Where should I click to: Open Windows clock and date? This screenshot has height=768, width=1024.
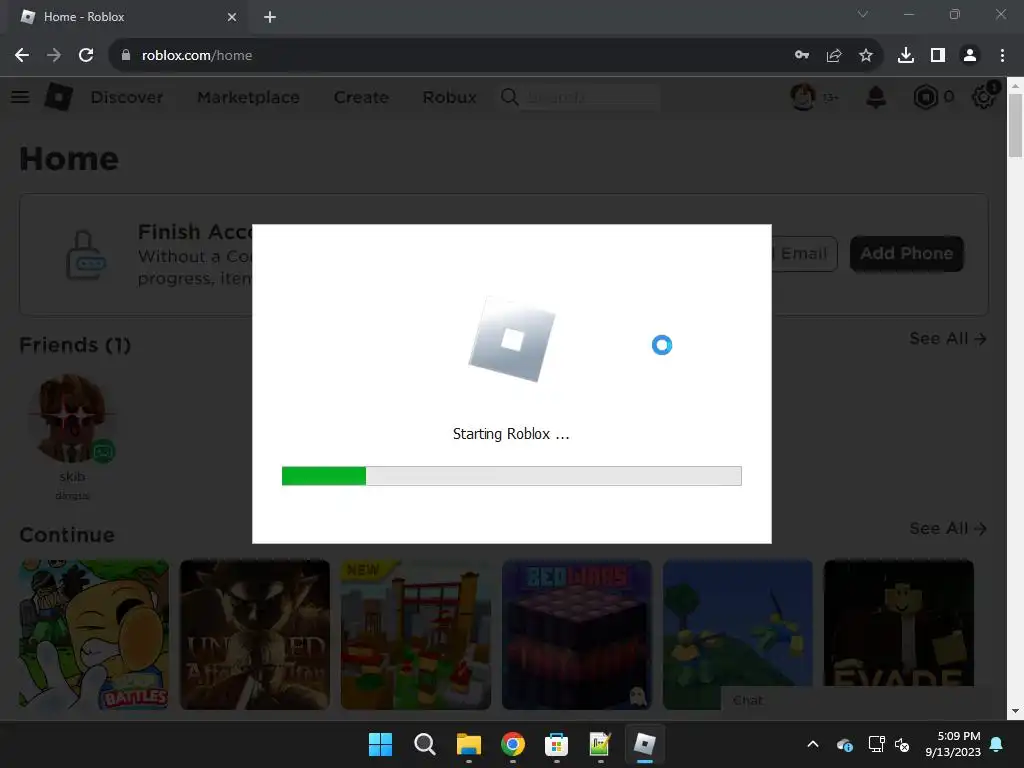click(x=953, y=744)
